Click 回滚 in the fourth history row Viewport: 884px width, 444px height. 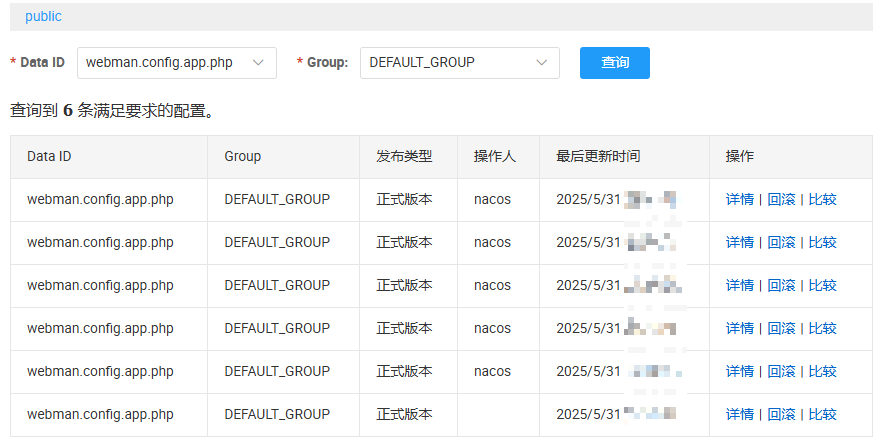(x=781, y=328)
